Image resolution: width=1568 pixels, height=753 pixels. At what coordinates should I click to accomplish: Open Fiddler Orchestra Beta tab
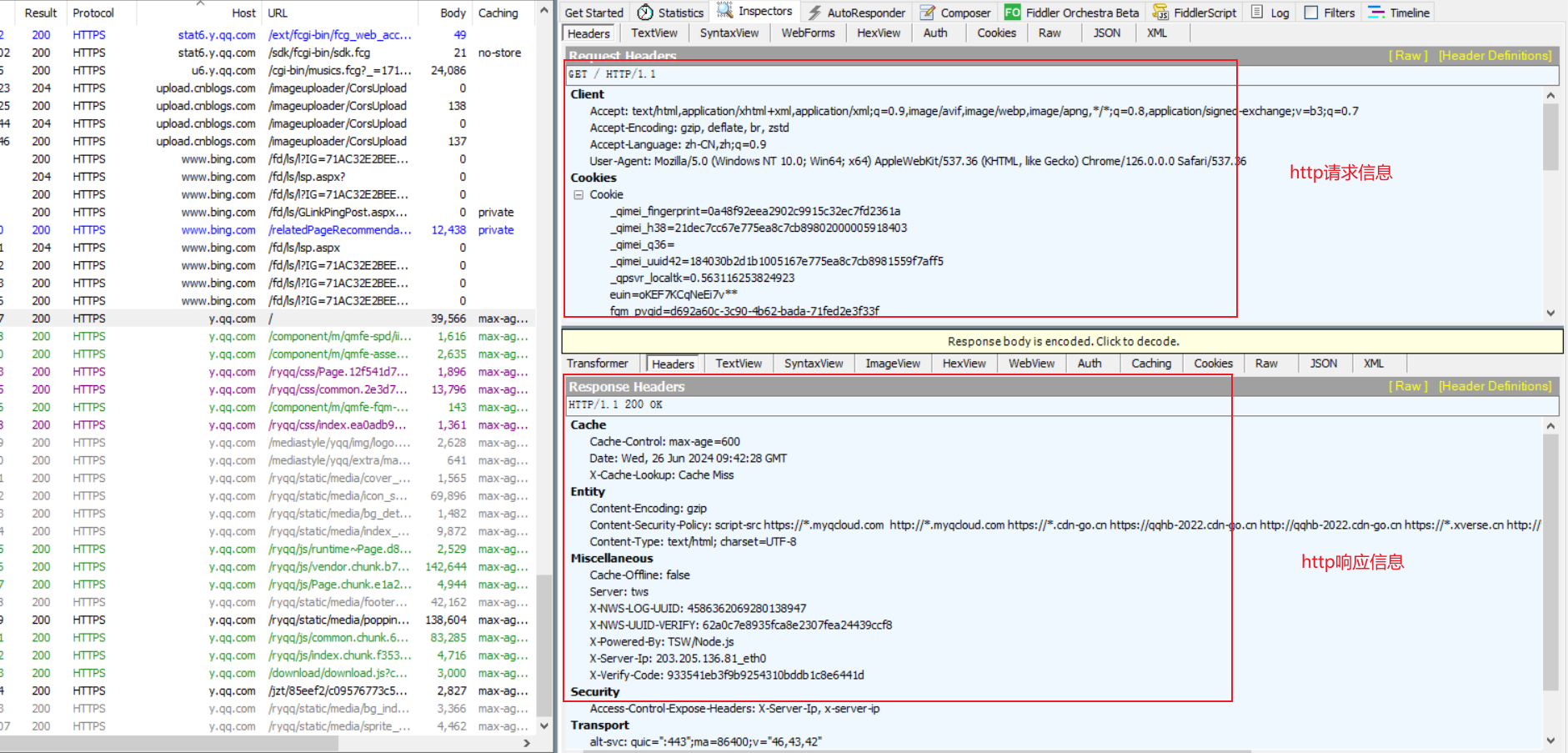(x=1071, y=13)
